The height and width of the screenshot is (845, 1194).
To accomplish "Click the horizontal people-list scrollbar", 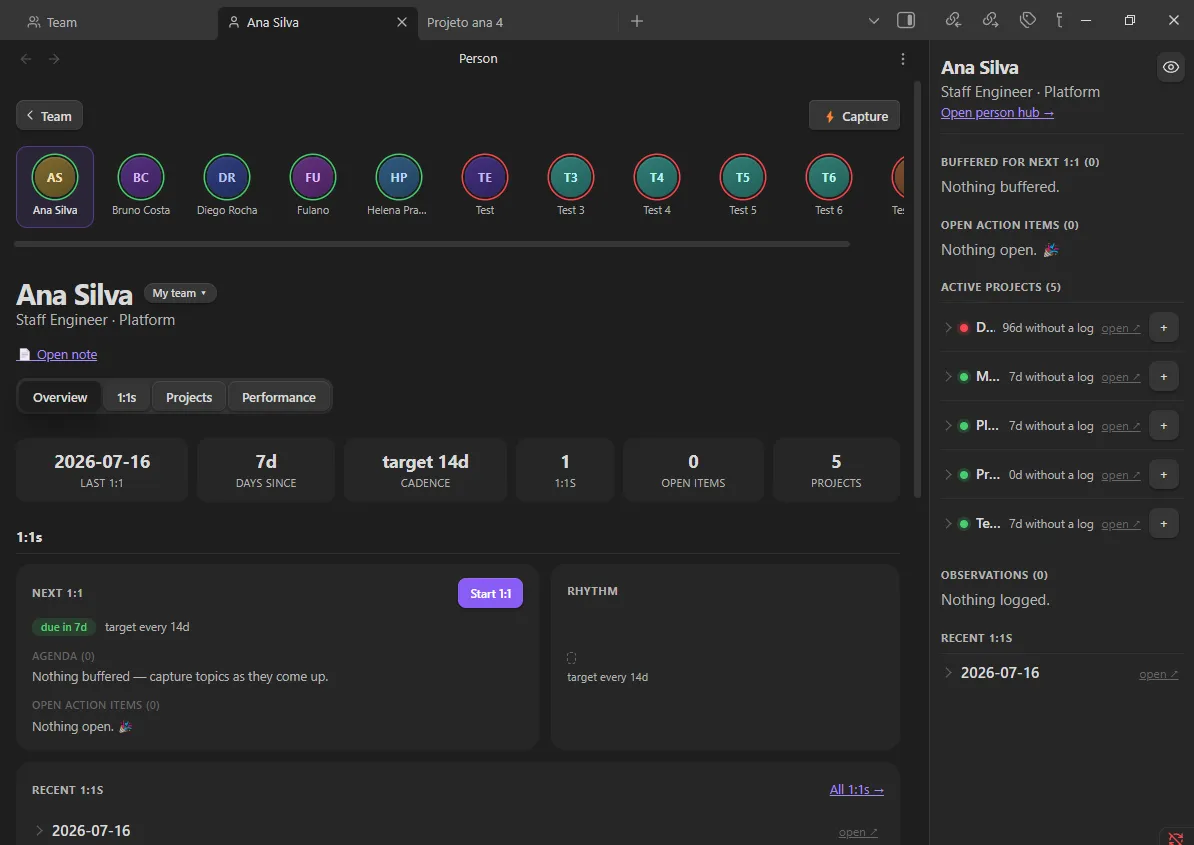I will click(432, 244).
